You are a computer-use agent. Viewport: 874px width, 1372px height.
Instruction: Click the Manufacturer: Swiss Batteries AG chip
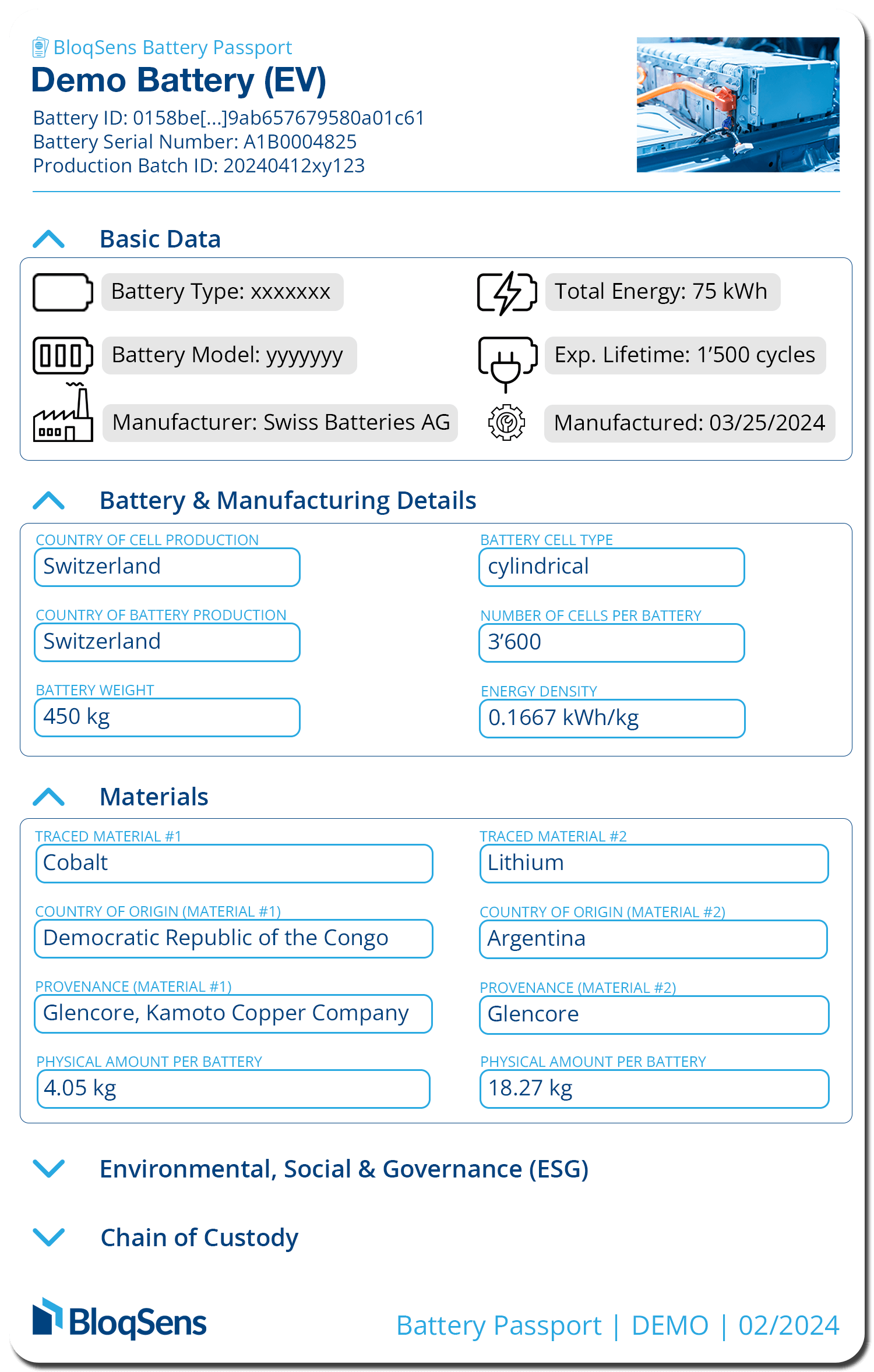pyautogui.click(x=280, y=423)
